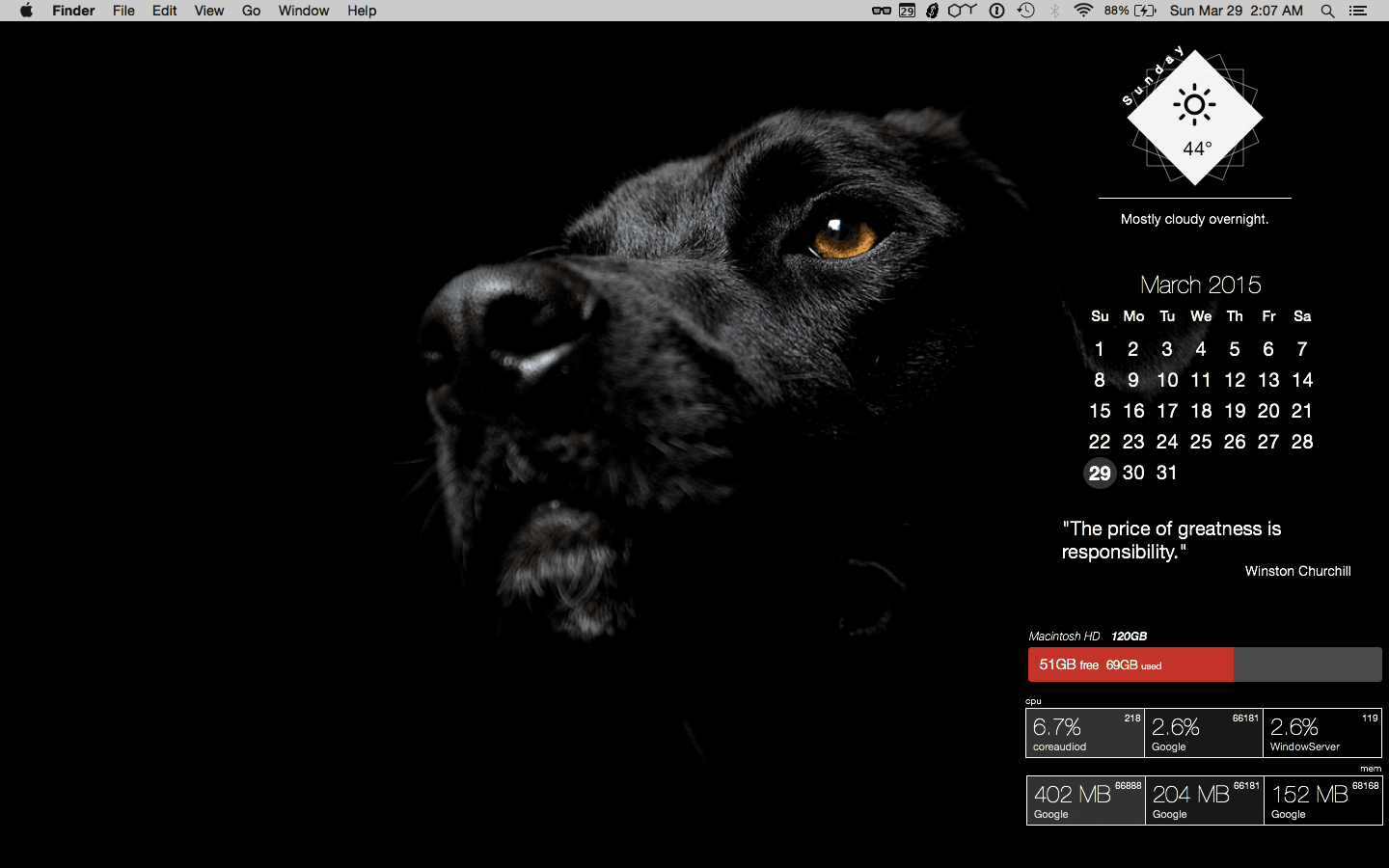1389x868 pixels.
Task: Click the date and time in menu bar
Action: pyautogui.click(x=1236, y=11)
